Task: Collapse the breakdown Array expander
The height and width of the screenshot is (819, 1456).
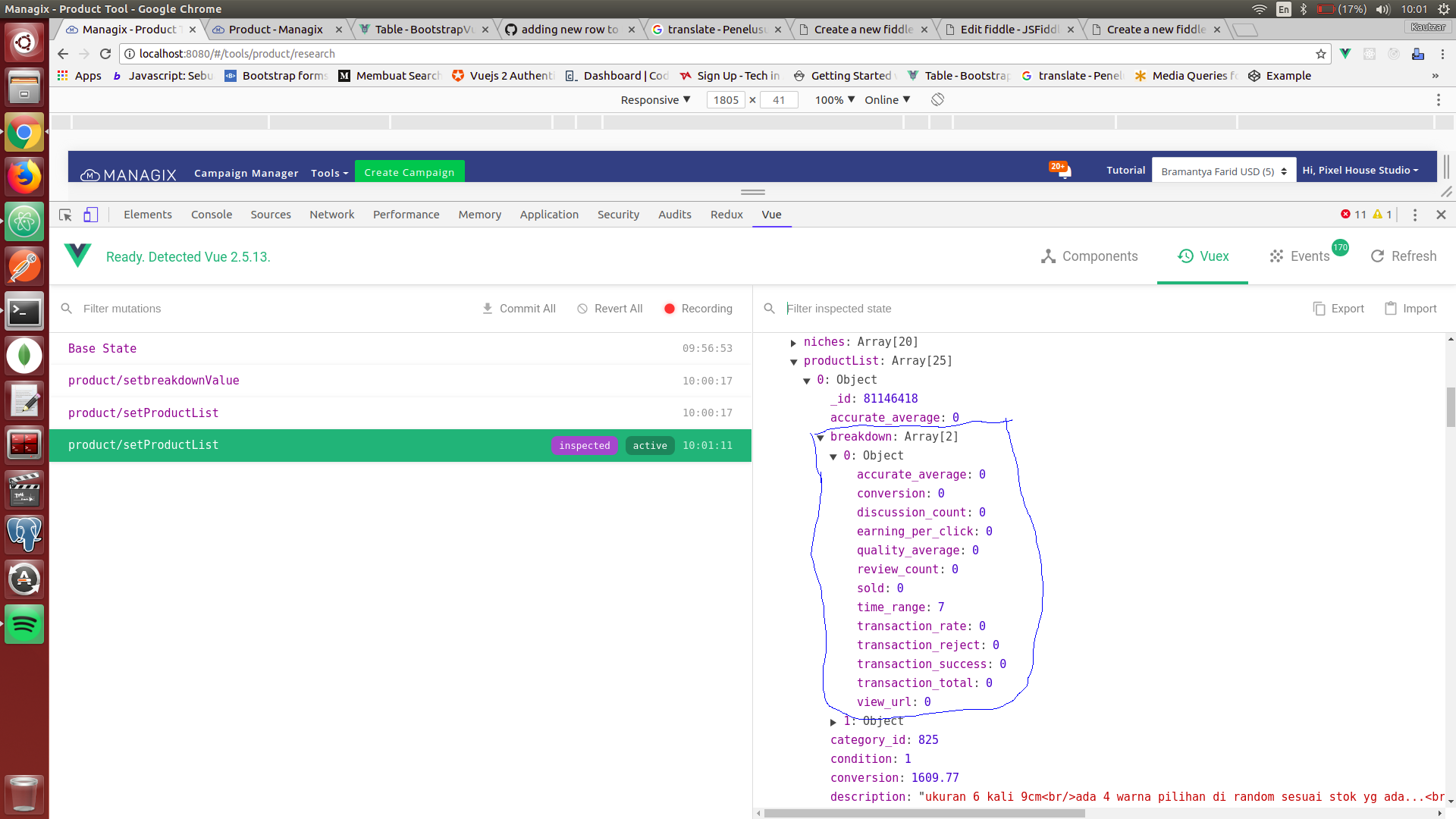Action: pyautogui.click(x=821, y=437)
